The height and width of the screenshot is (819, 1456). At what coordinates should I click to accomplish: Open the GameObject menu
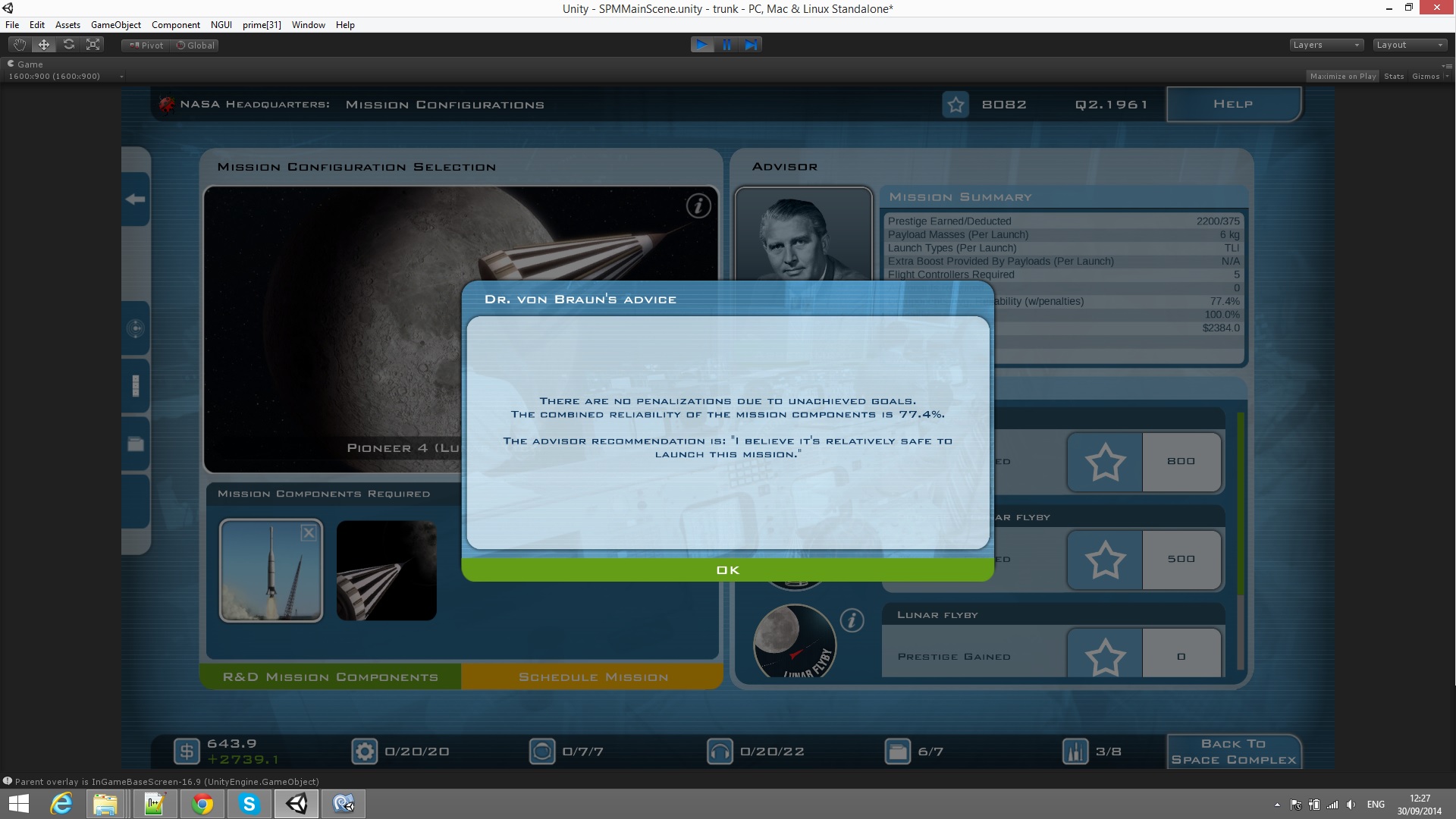click(115, 25)
